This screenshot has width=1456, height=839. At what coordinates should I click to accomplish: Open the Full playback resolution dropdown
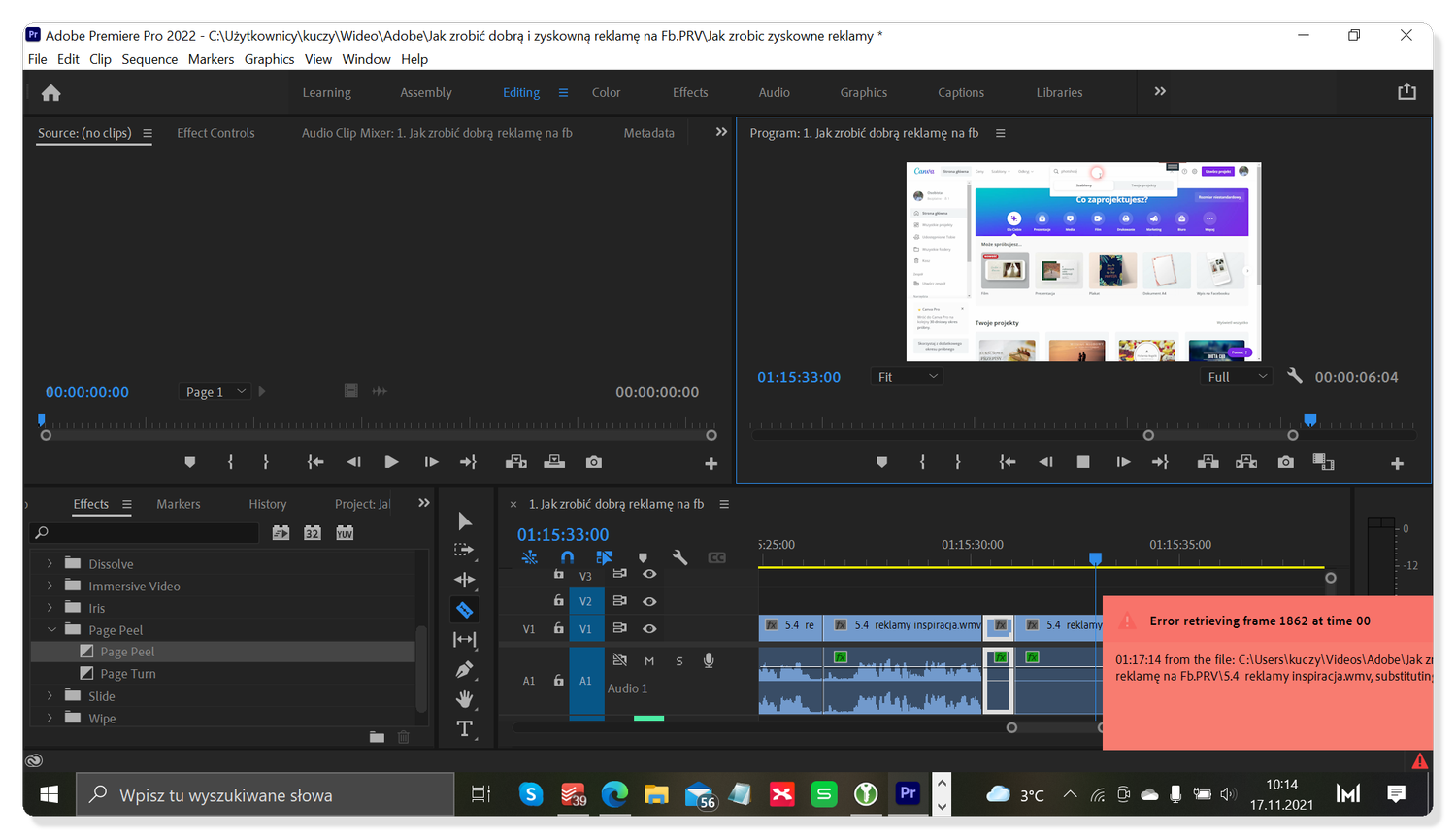[1235, 376]
